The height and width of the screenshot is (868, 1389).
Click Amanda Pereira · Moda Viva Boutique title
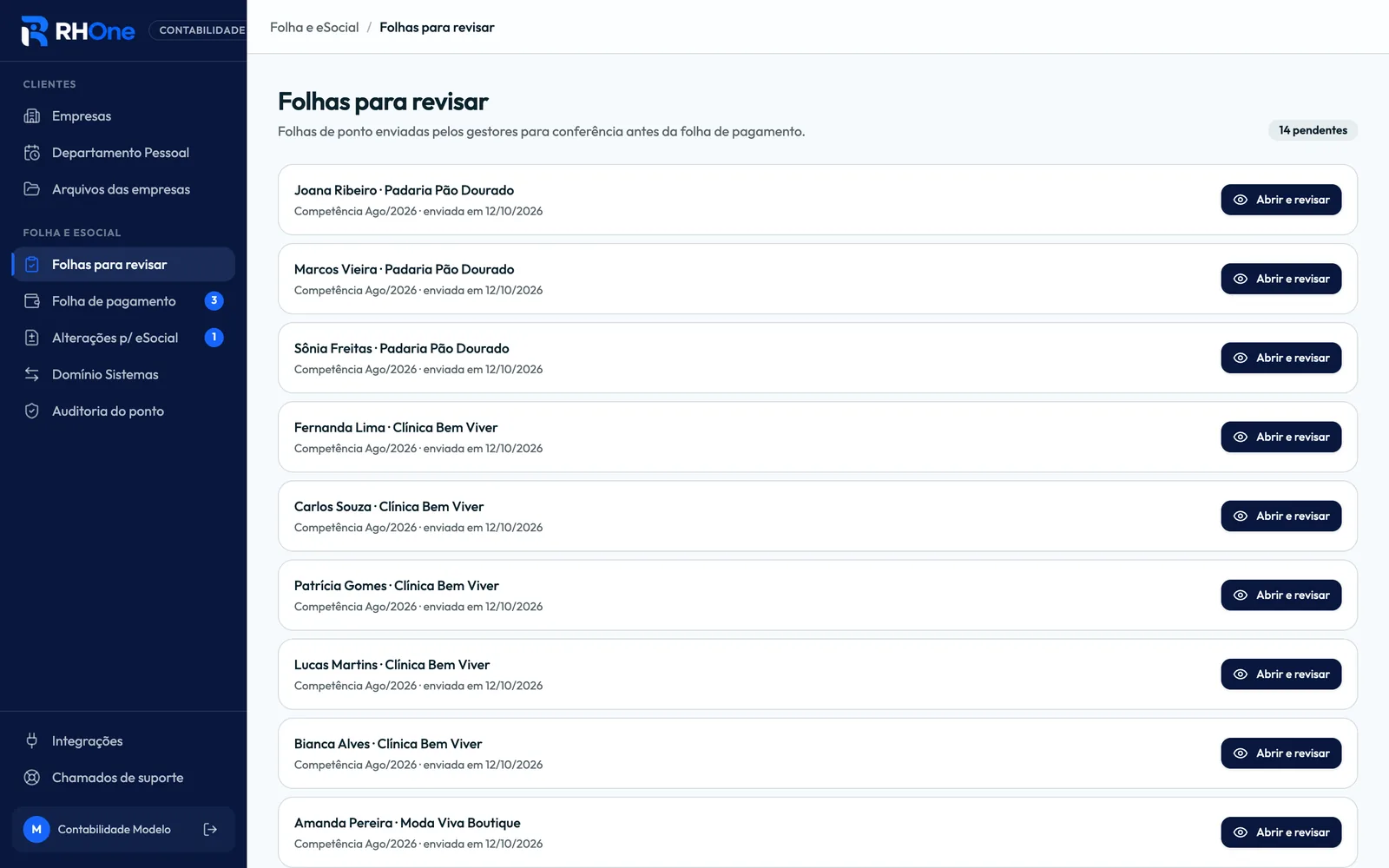click(407, 823)
